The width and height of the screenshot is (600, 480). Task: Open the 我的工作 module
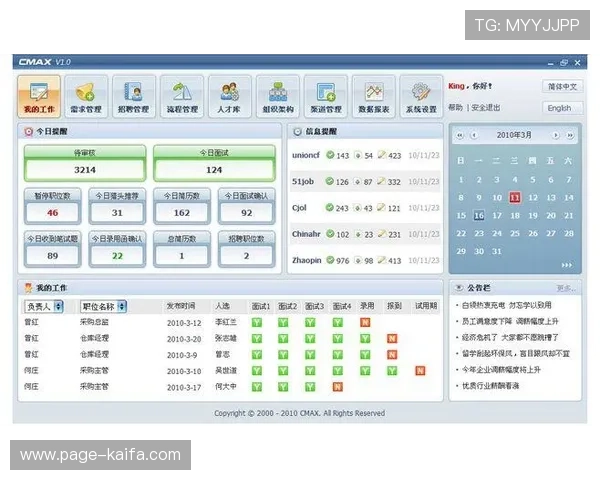tap(39, 96)
